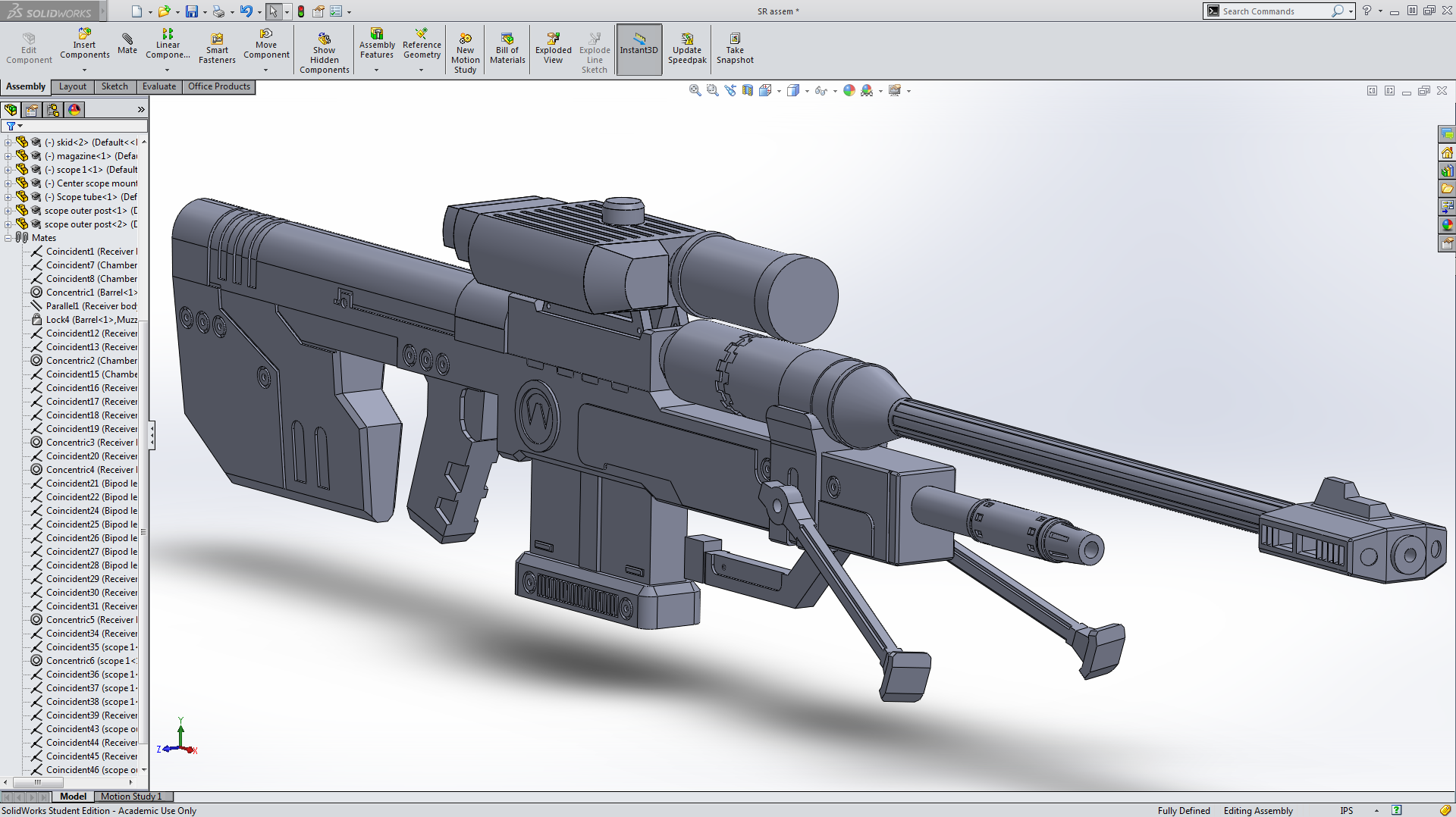
Task: Select the Parallel1 (Receiver body mate
Action: pyautogui.click(x=84, y=306)
